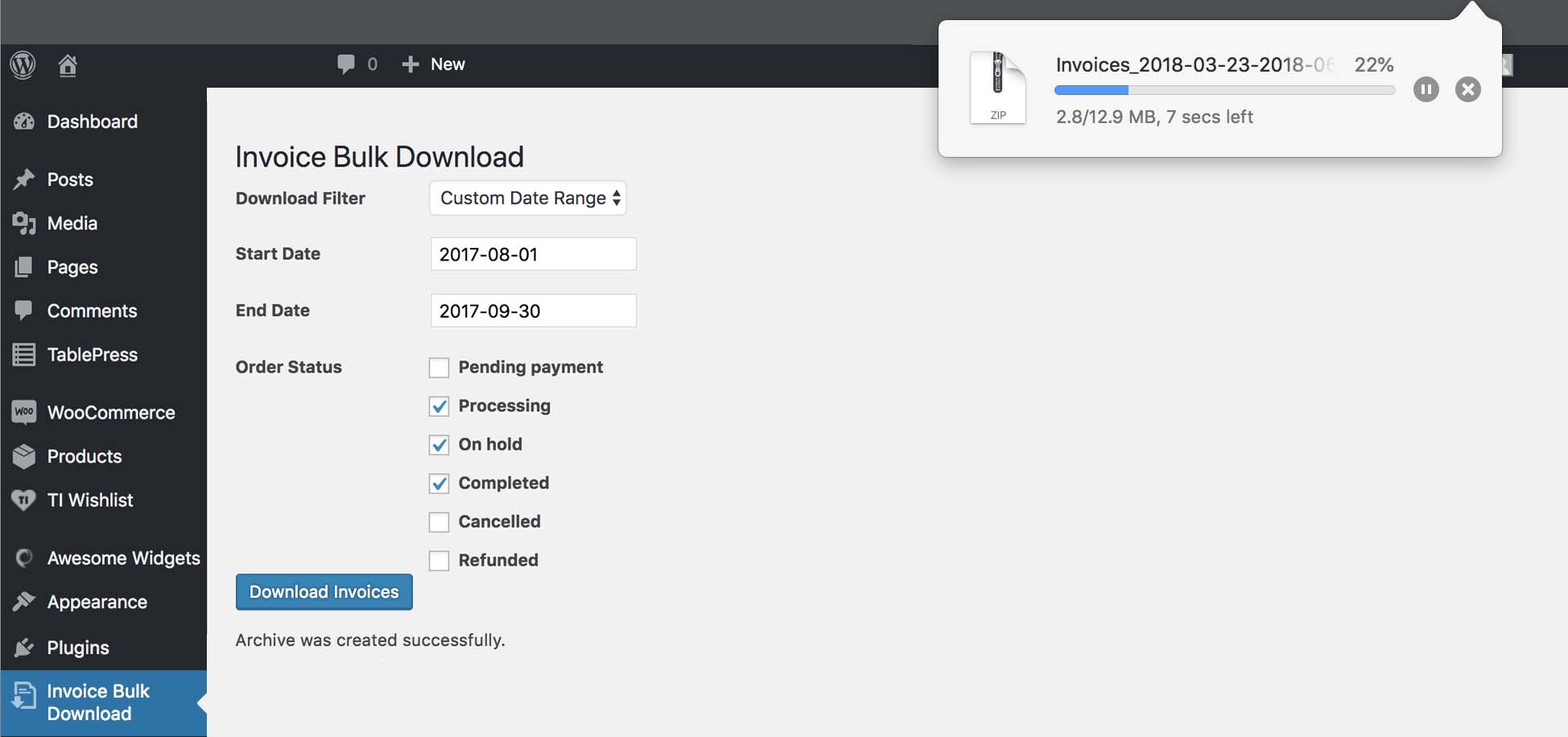The width and height of the screenshot is (1568, 737).
Task: Open the Download Filter dropdown
Action: pyautogui.click(x=528, y=198)
